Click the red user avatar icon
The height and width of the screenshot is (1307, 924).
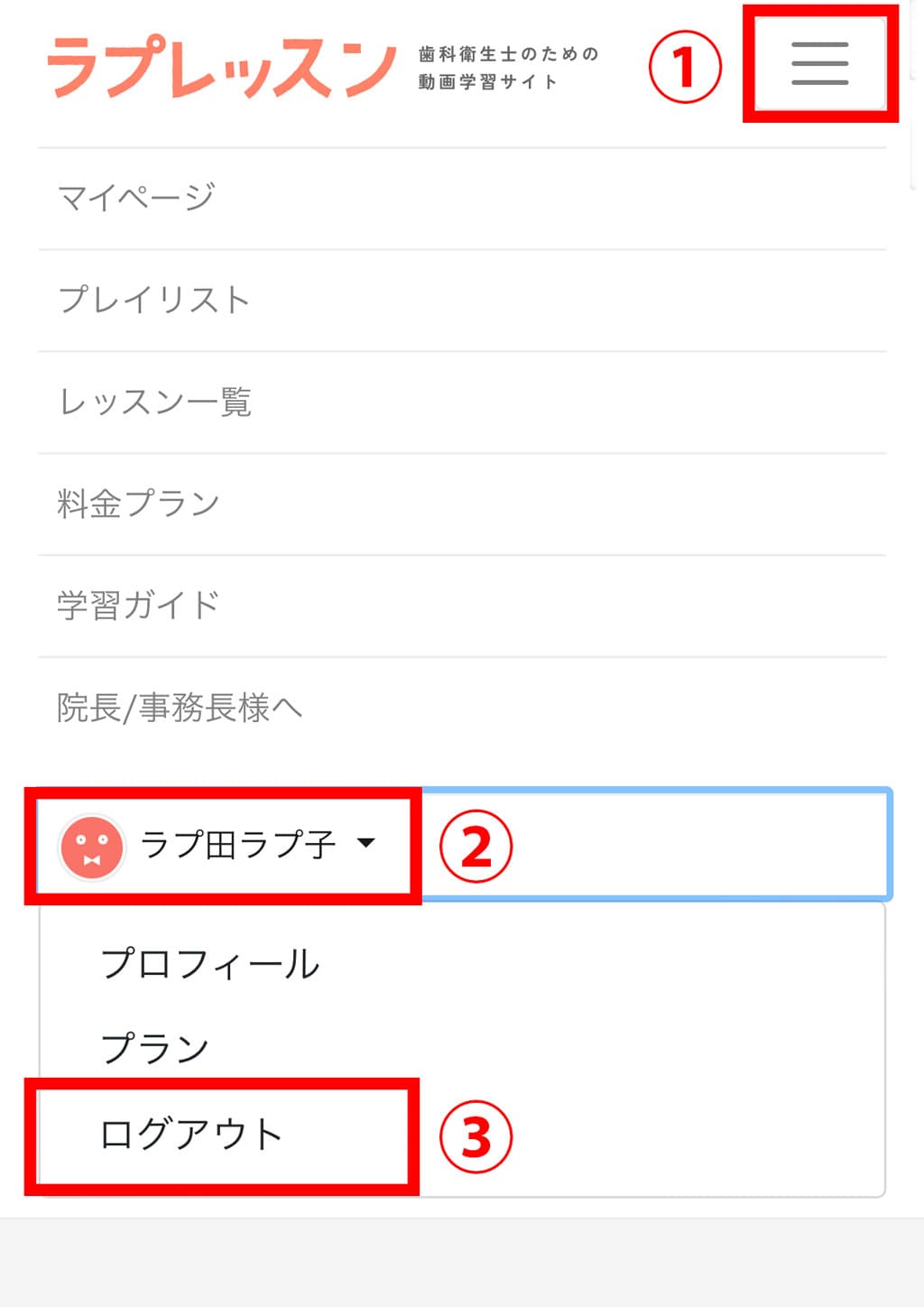(x=91, y=847)
